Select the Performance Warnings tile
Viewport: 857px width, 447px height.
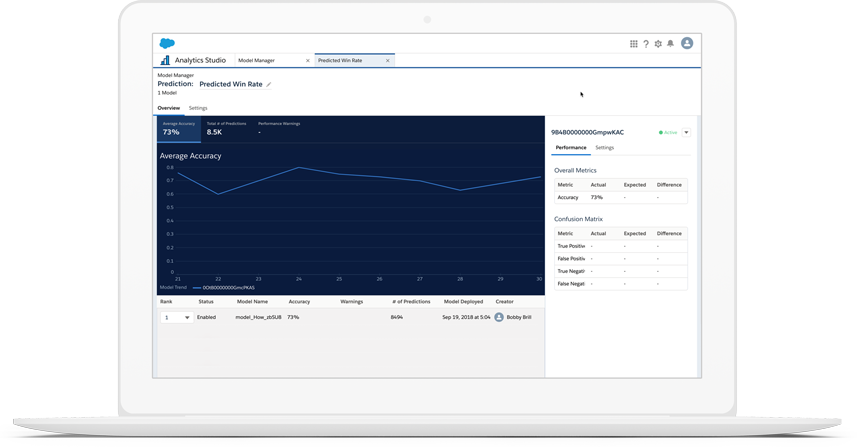pos(279,129)
